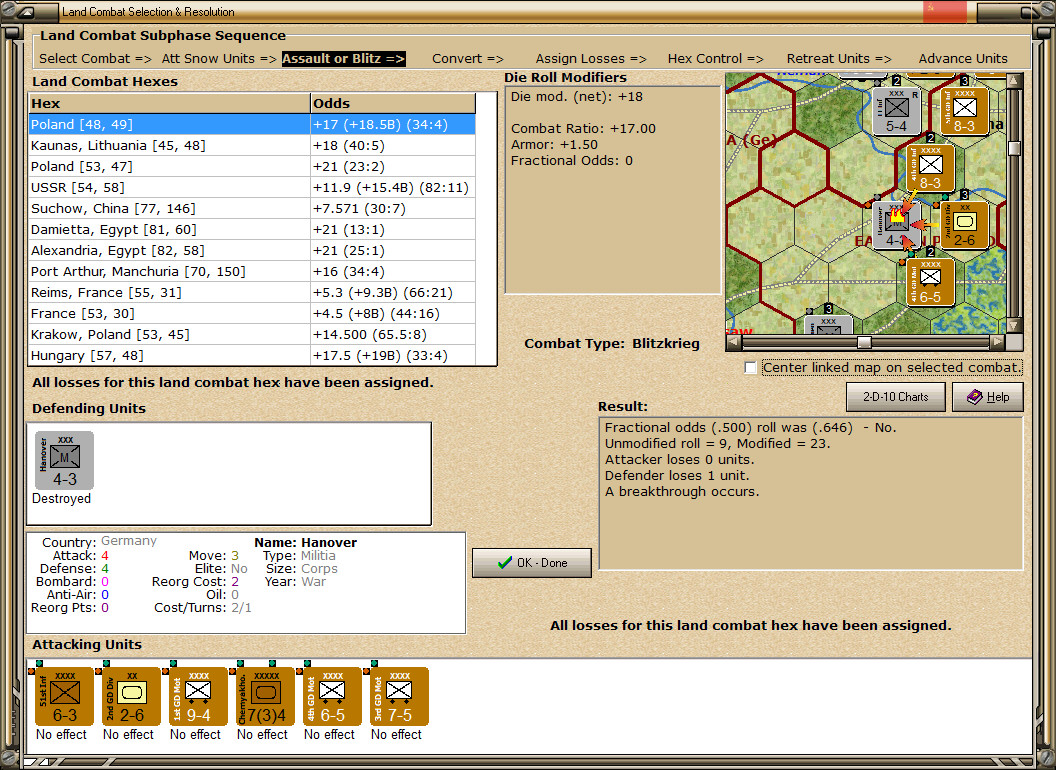The image size is (1056, 770).
Task: Select the 51st Inf 6-3 attacking unit
Action: (x=65, y=697)
